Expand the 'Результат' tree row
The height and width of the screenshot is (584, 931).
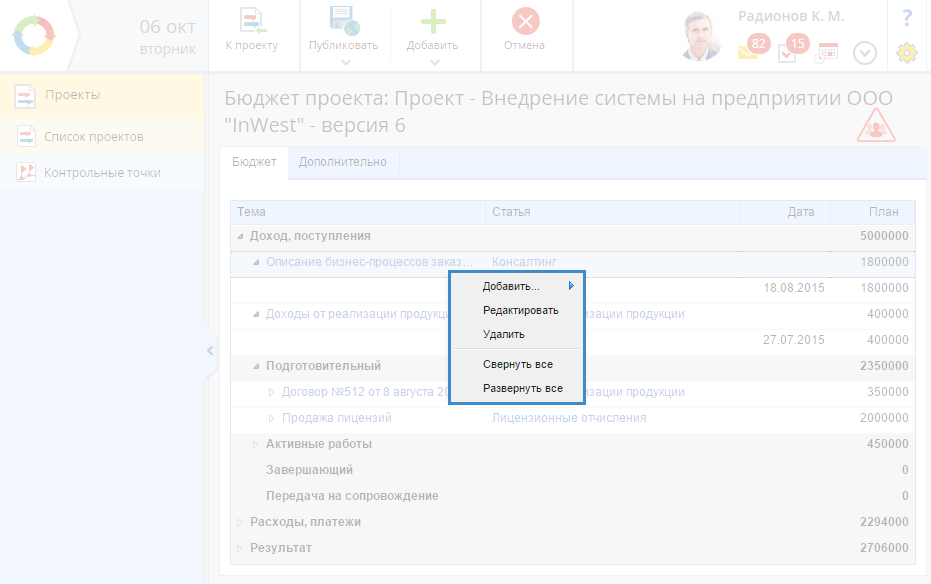coord(240,548)
